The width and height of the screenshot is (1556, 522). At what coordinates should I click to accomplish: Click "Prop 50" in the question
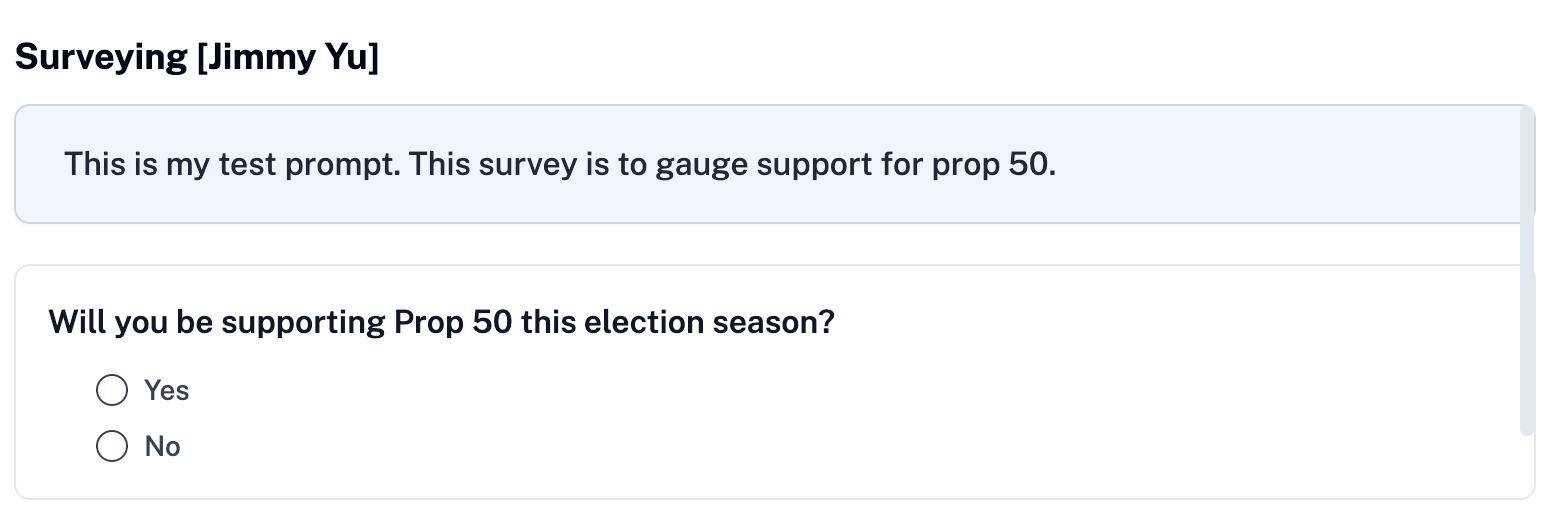453,323
